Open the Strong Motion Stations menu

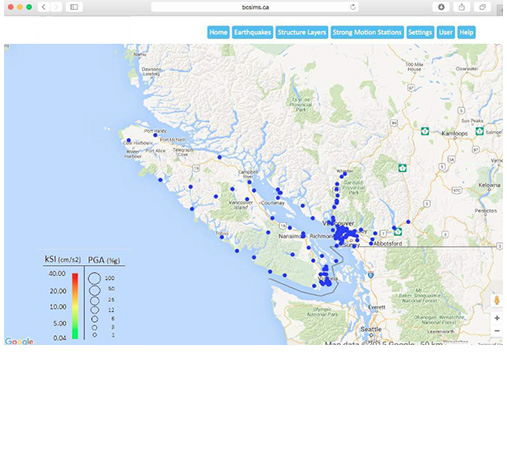(367, 32)
